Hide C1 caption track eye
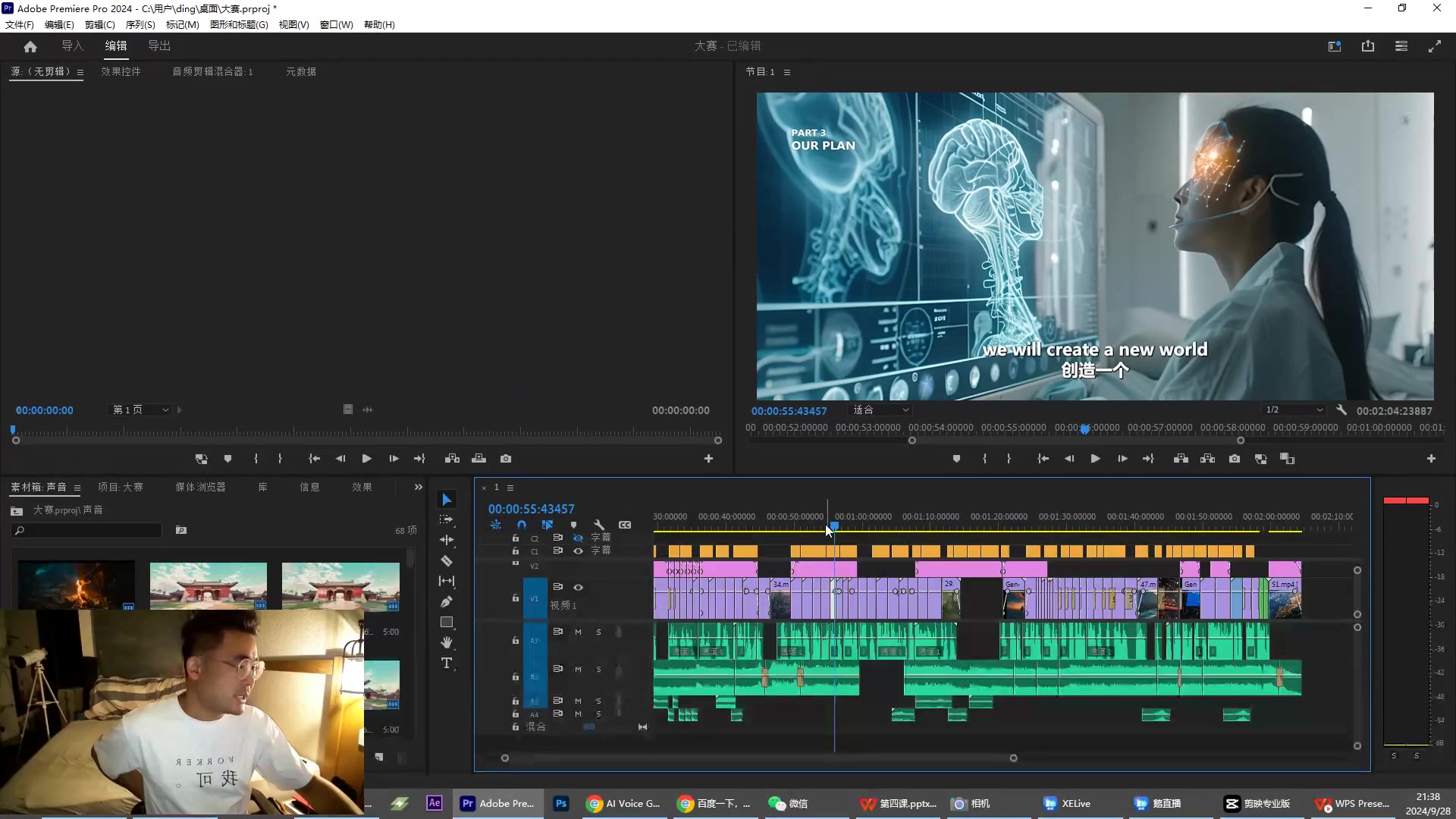 [x=578, y=551]
